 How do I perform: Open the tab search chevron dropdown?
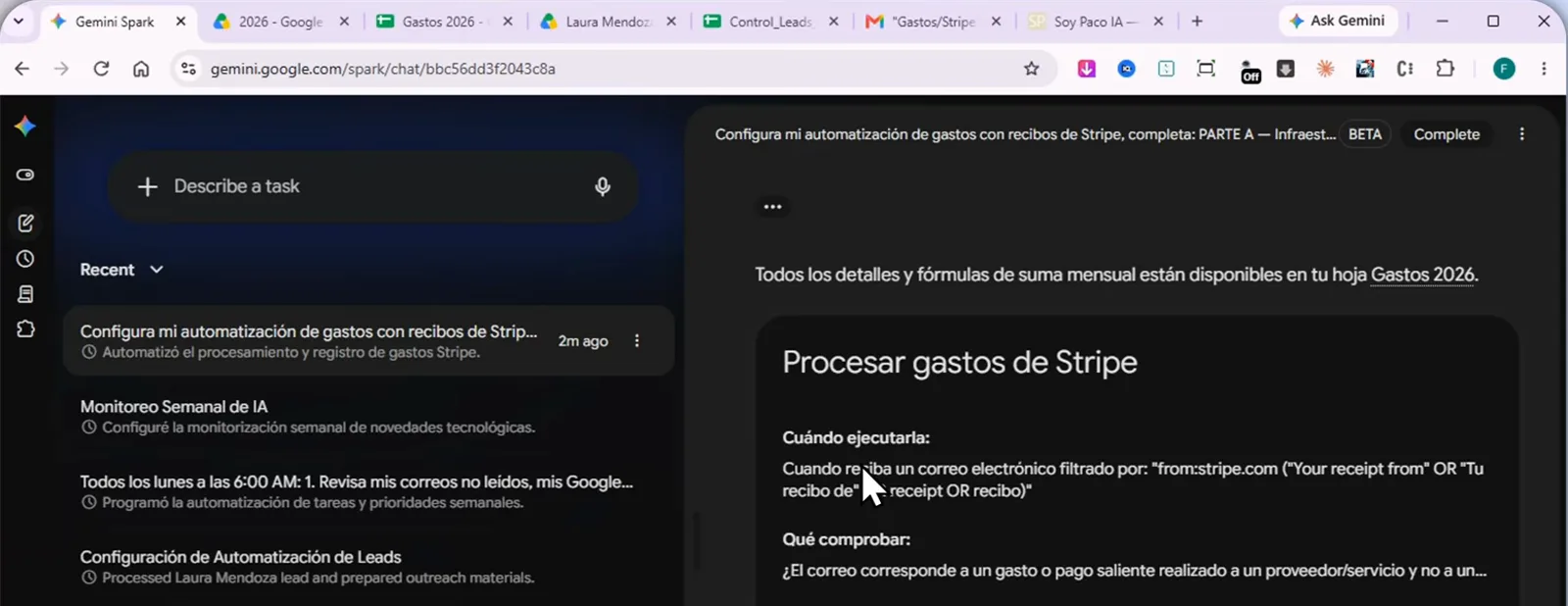(x=18, y=21)
